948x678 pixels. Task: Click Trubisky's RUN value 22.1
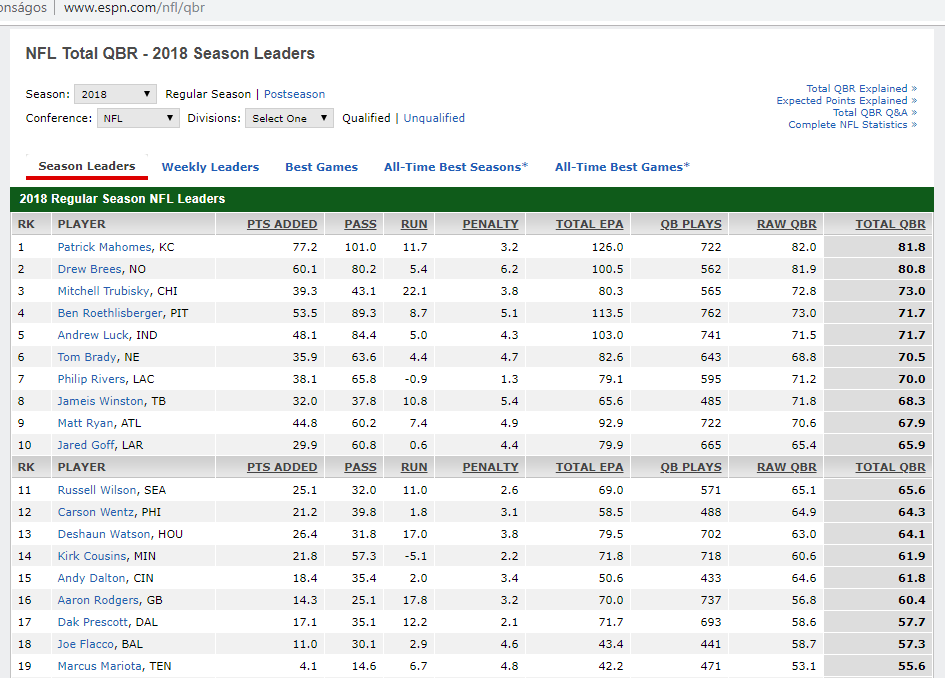click(415, 291)
